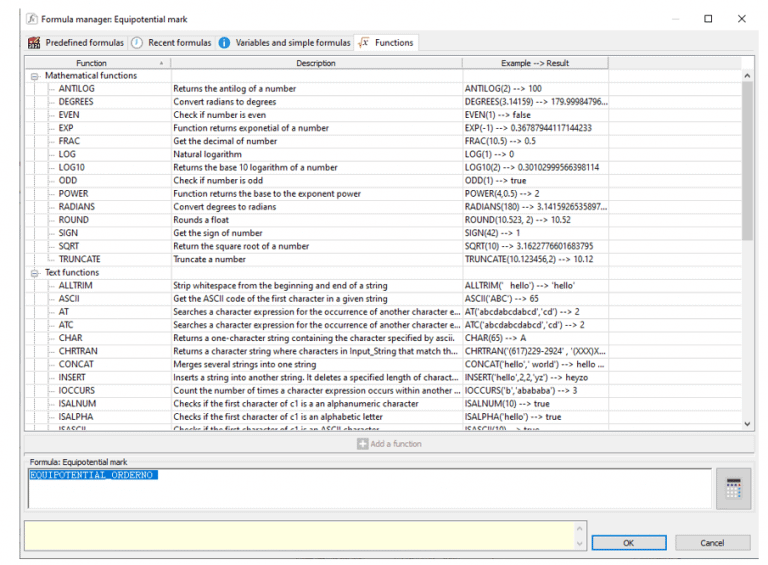Click inside the Formula text field
Viewport: 768px width, 565px height.
point(370,488)
